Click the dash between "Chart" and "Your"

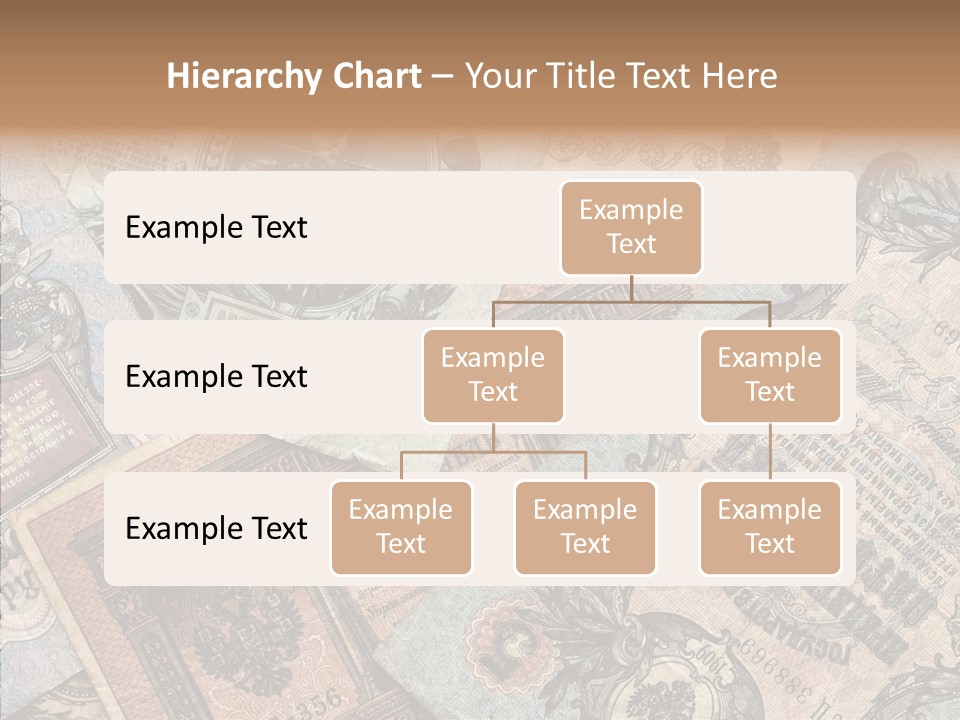pyautogui.click(x=443, y=78)
